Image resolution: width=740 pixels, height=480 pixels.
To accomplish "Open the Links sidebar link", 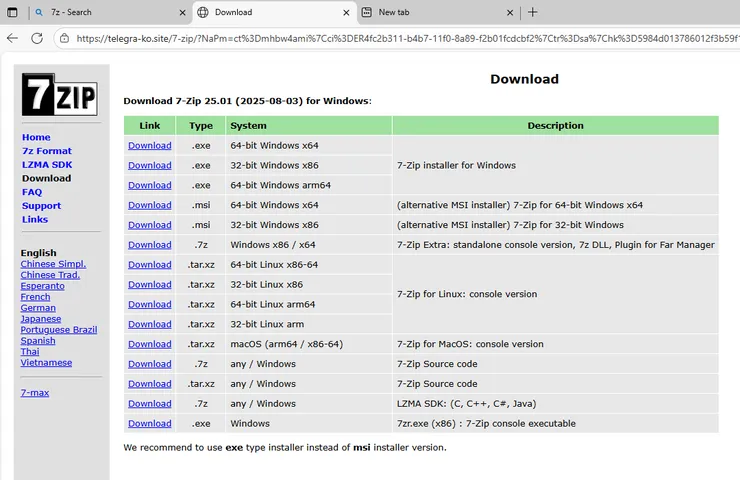I will [34, 219].
